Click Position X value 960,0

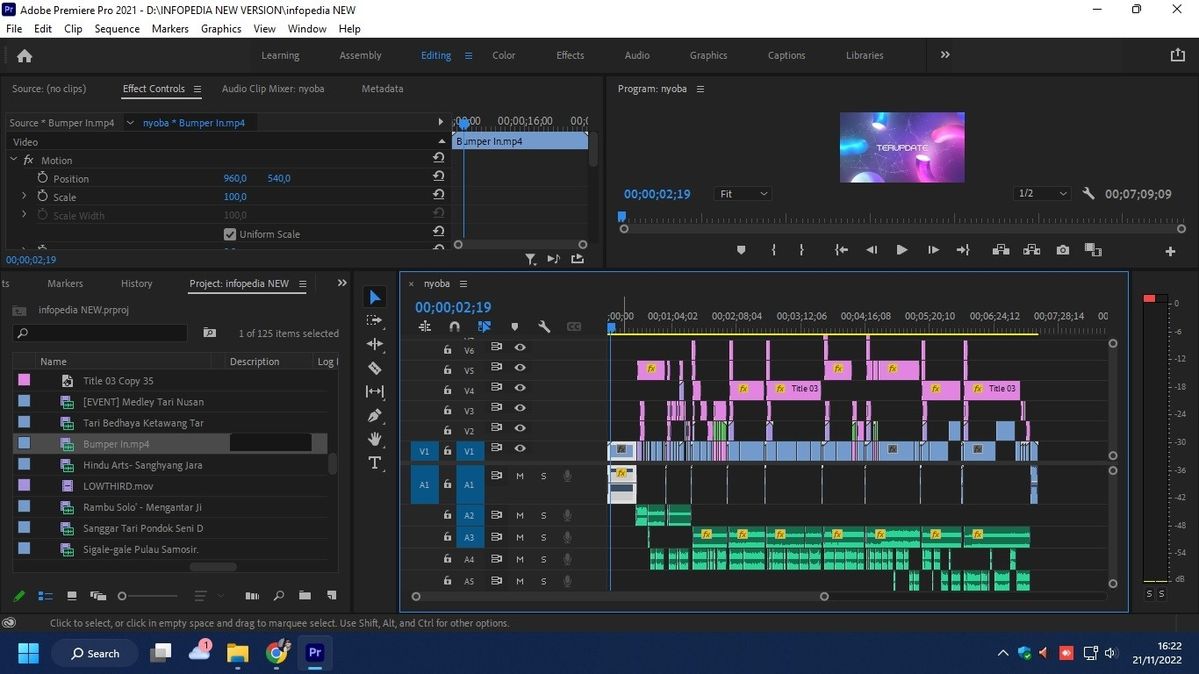pos(235,178)
